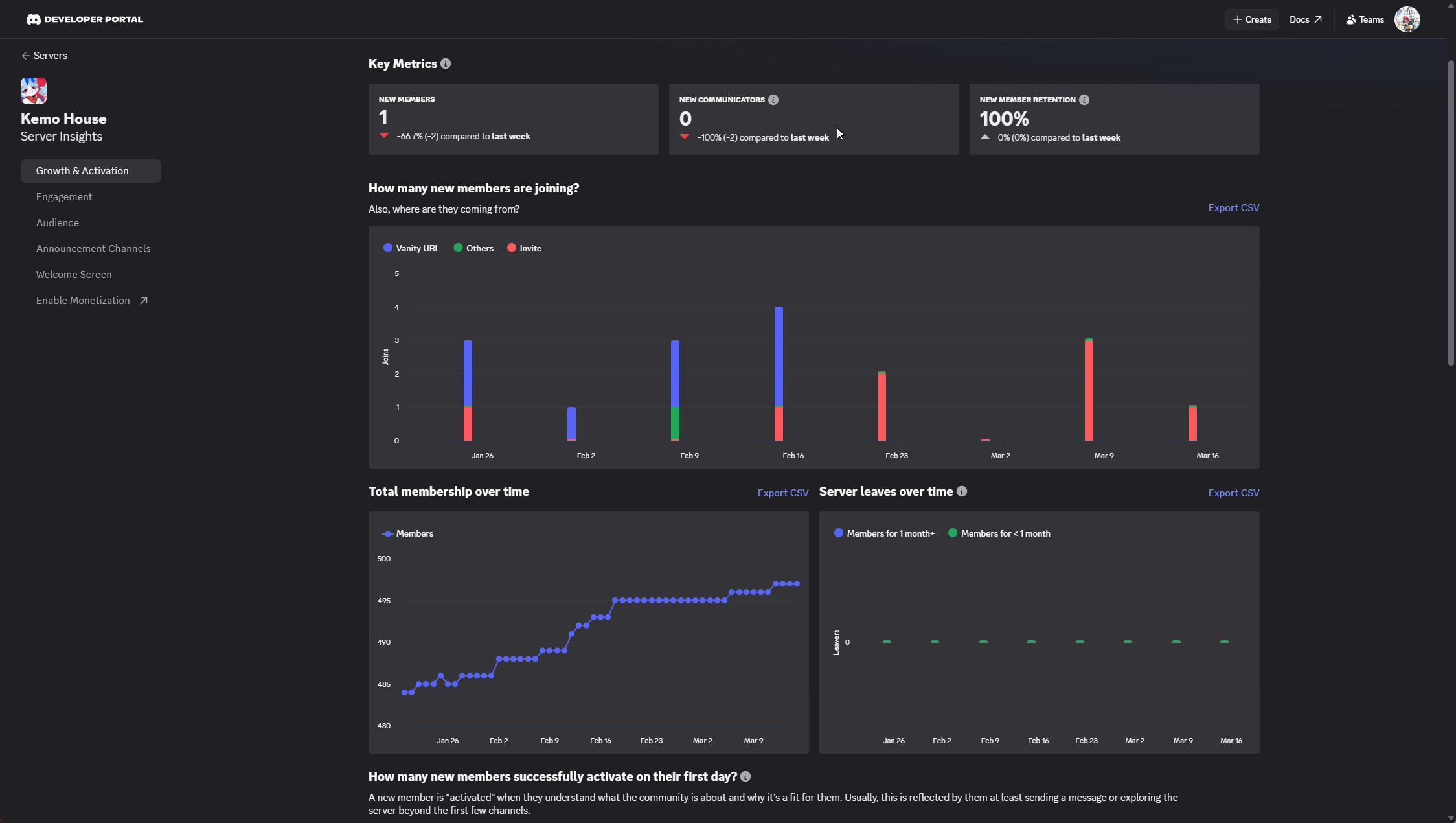This screenshot has height=823, width=1456.
Task: Click the Server leaves over time info icon
Action: [x=962, y=491]
